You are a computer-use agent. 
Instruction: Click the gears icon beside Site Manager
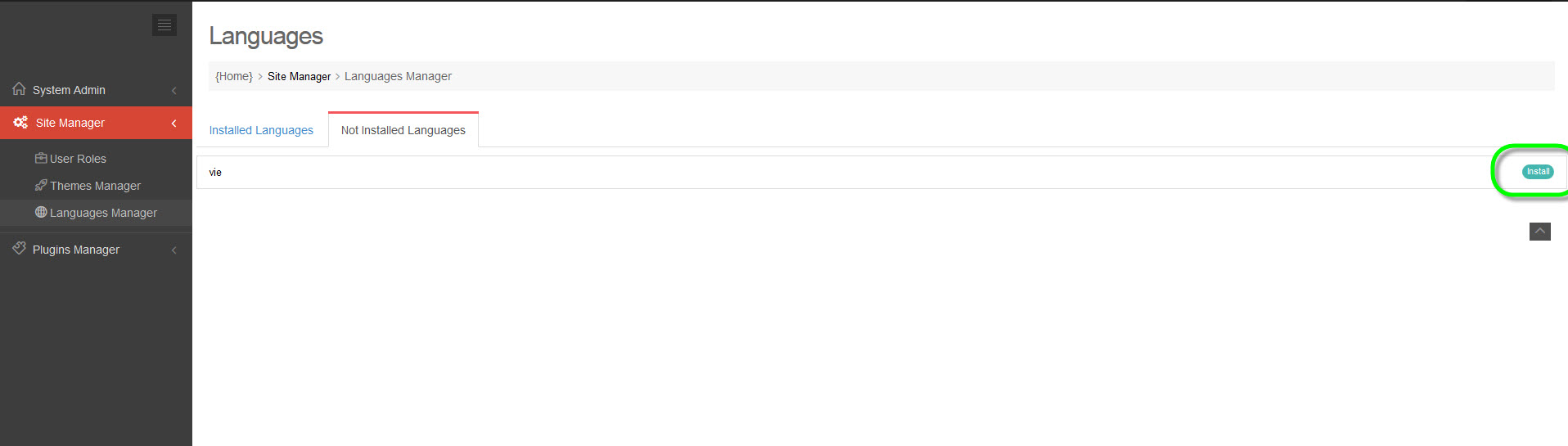click(20, 123)
